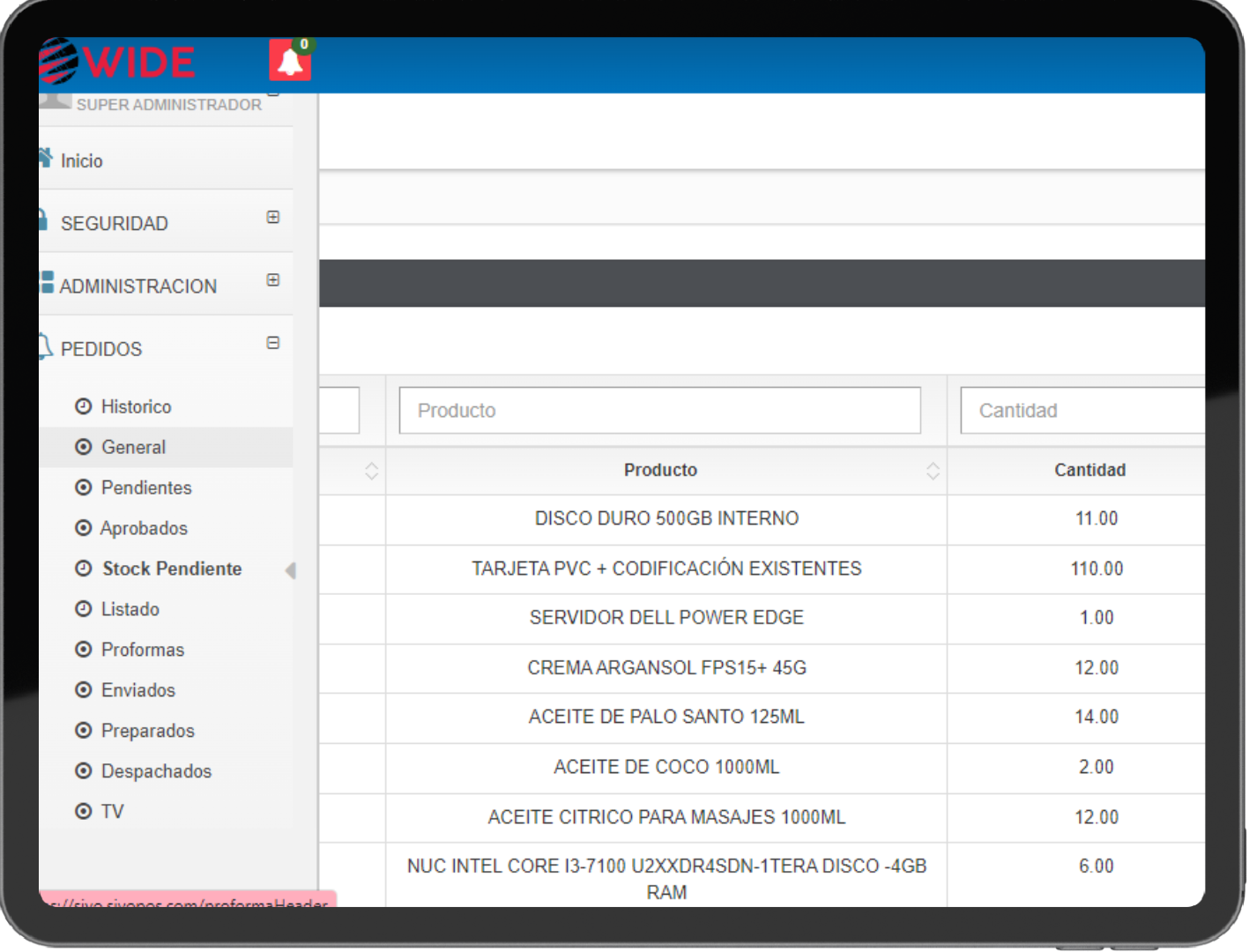
Task: Click the sidebar collapse arrow
Action: (290, 570)
